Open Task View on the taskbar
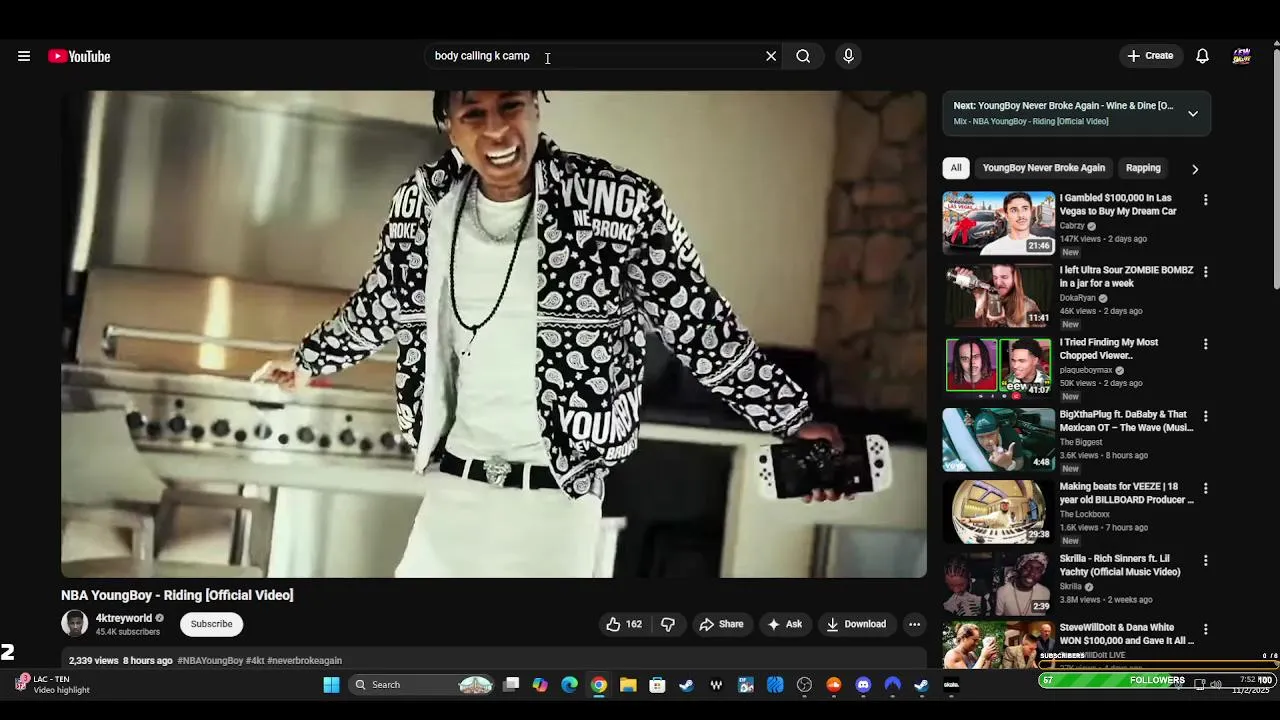Image resolution: width=1280 pixels, height=720 pixels. coord(511,685)
